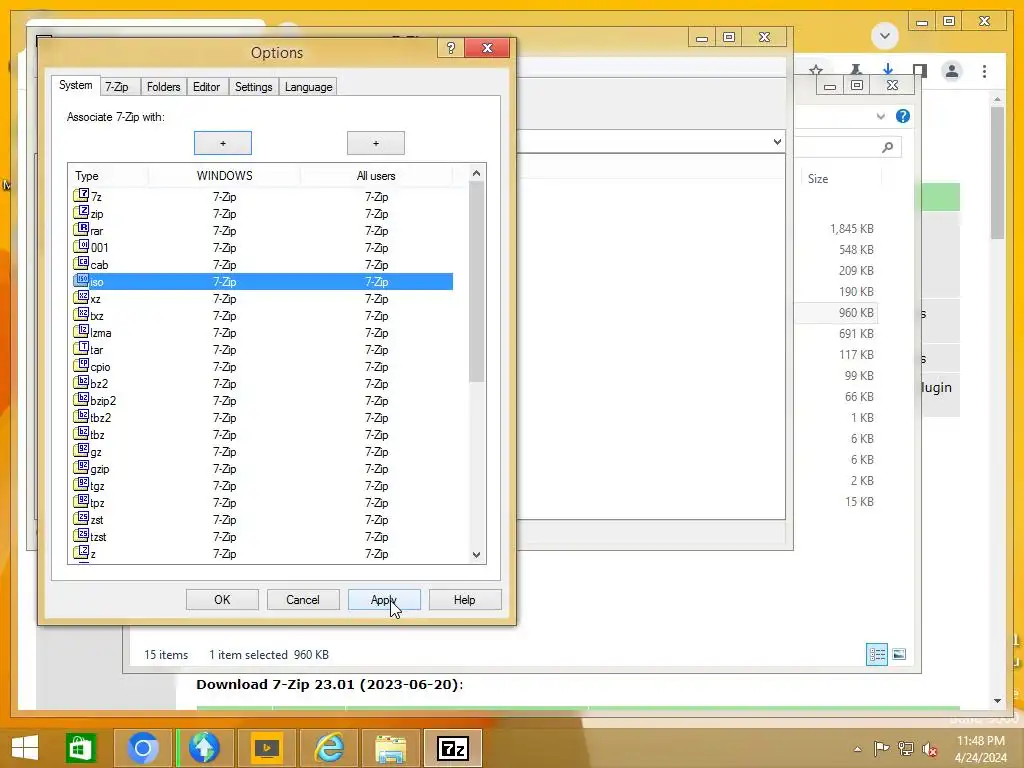Screen dimensions: 1024x768
Task: Click the zip file type icon
Action: 81,212
